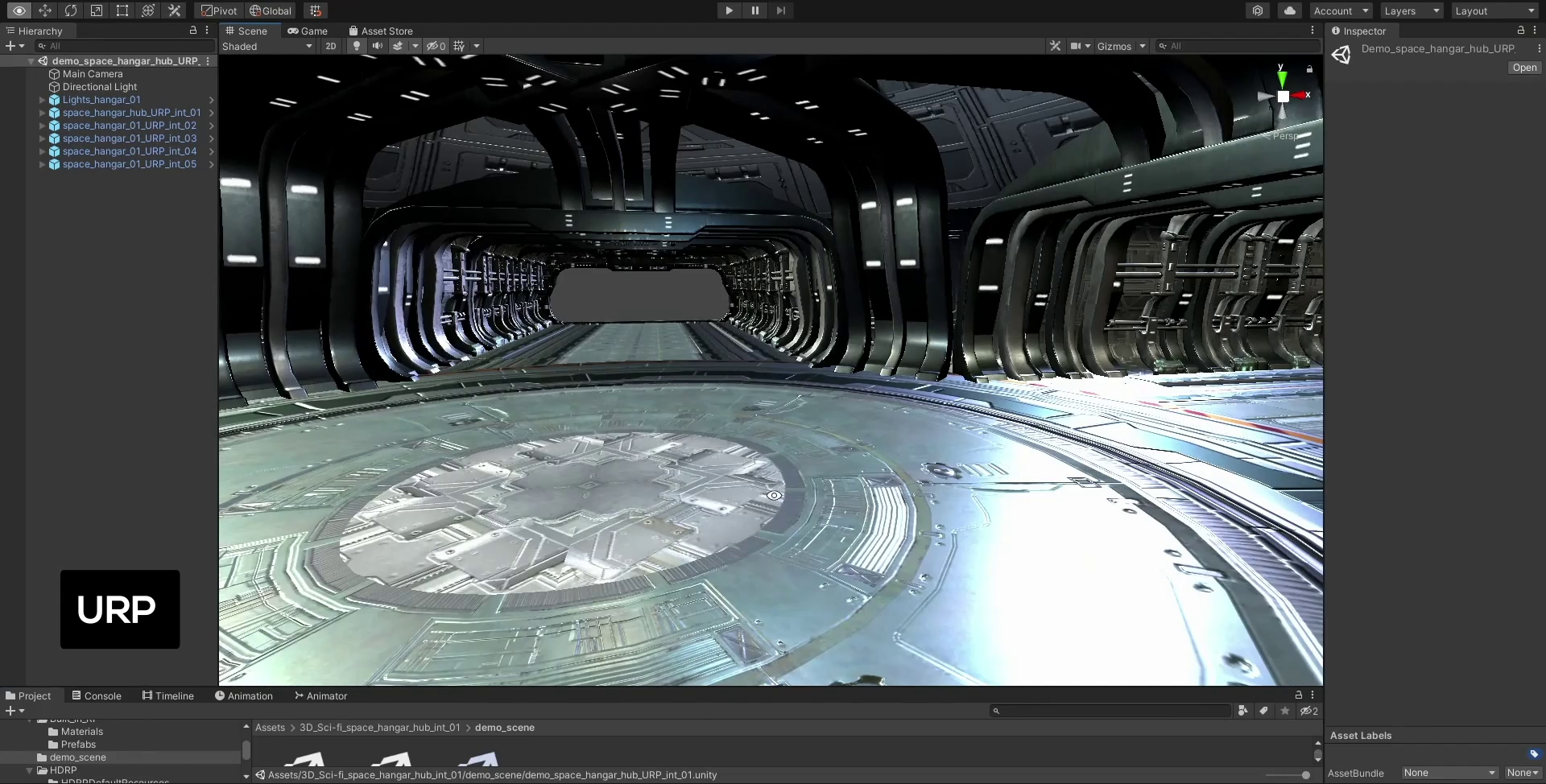Viewport: 1546px width, 784px height.
Task: Open the Gizmos dropdown
Action: point(1121,46)
